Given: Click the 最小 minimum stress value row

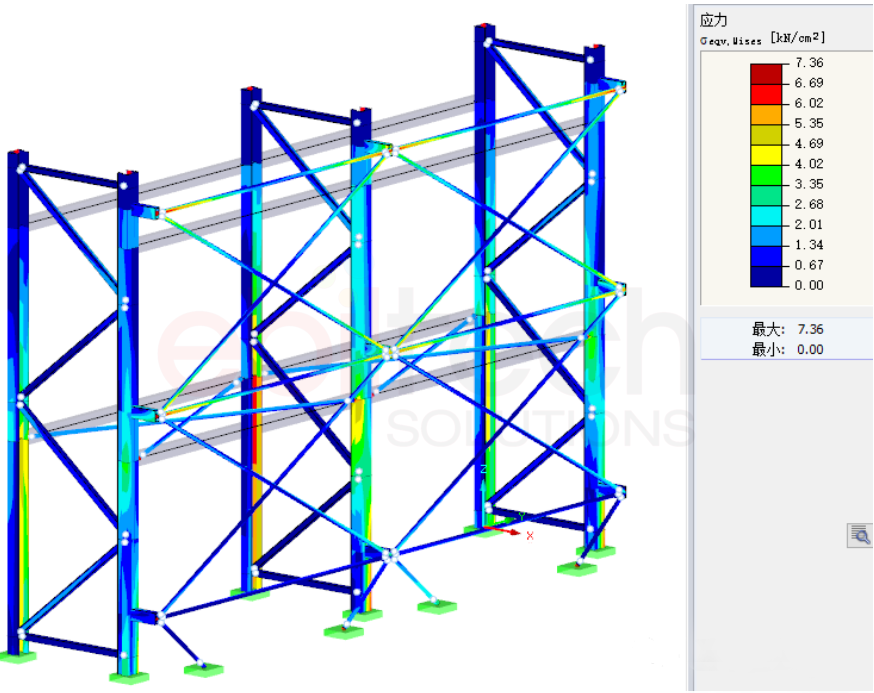Looking at the screenshot, I should (786, 349).
